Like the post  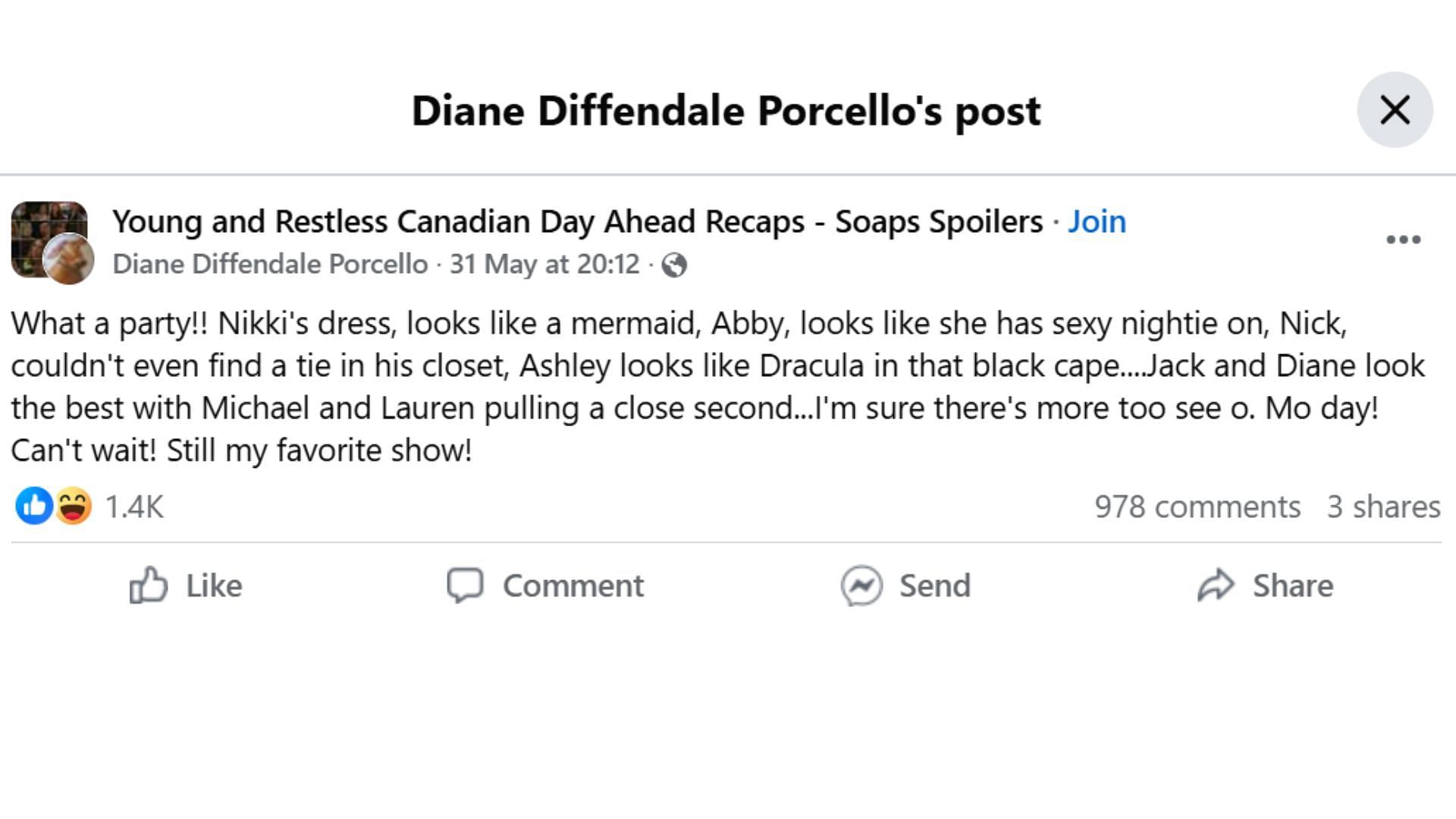click(x=186, y=585)
